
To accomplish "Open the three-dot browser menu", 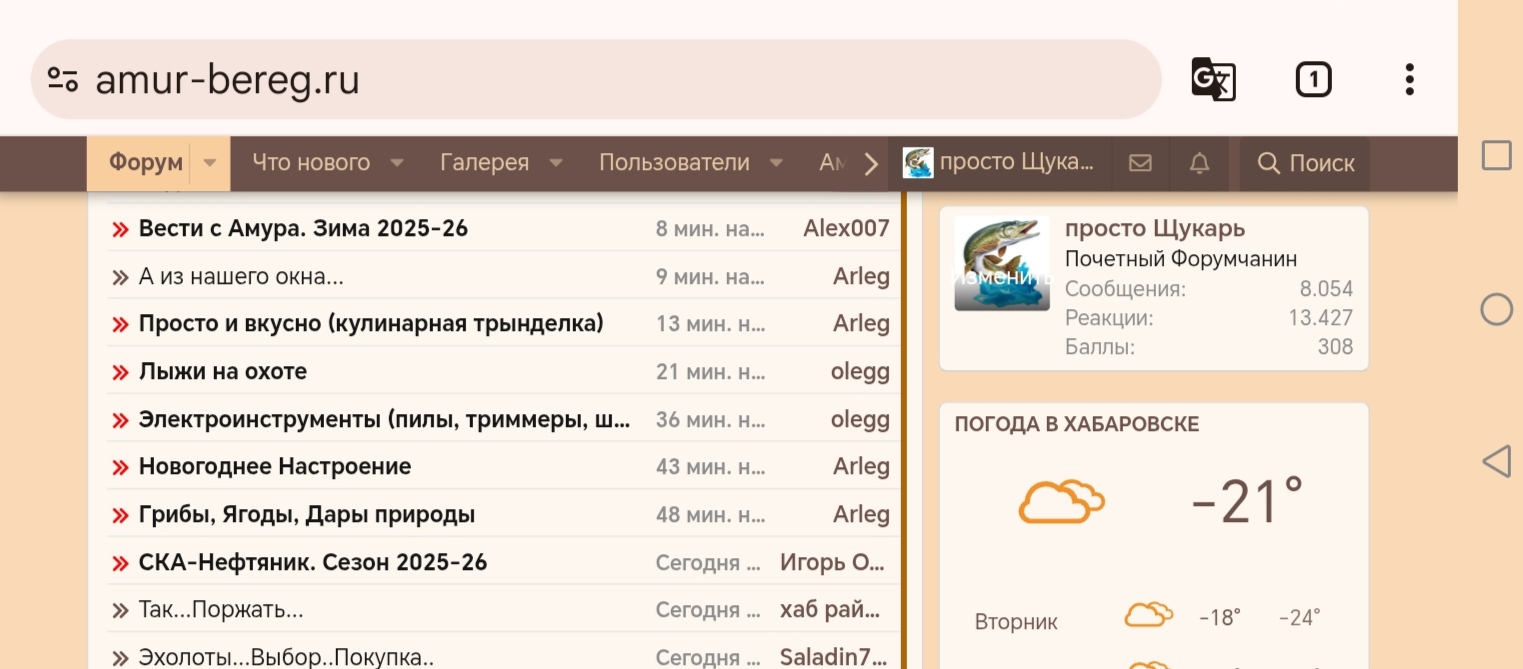I will coord(1408,79).
